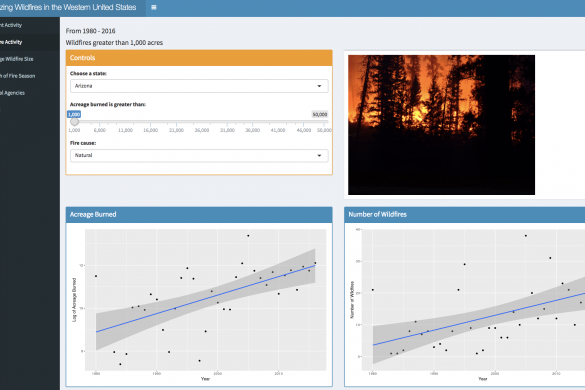Viewport: 585px width, 390px height.
Task: Click the 'Number of Wildfires' chart header
Action: click(x=464, y=215)
